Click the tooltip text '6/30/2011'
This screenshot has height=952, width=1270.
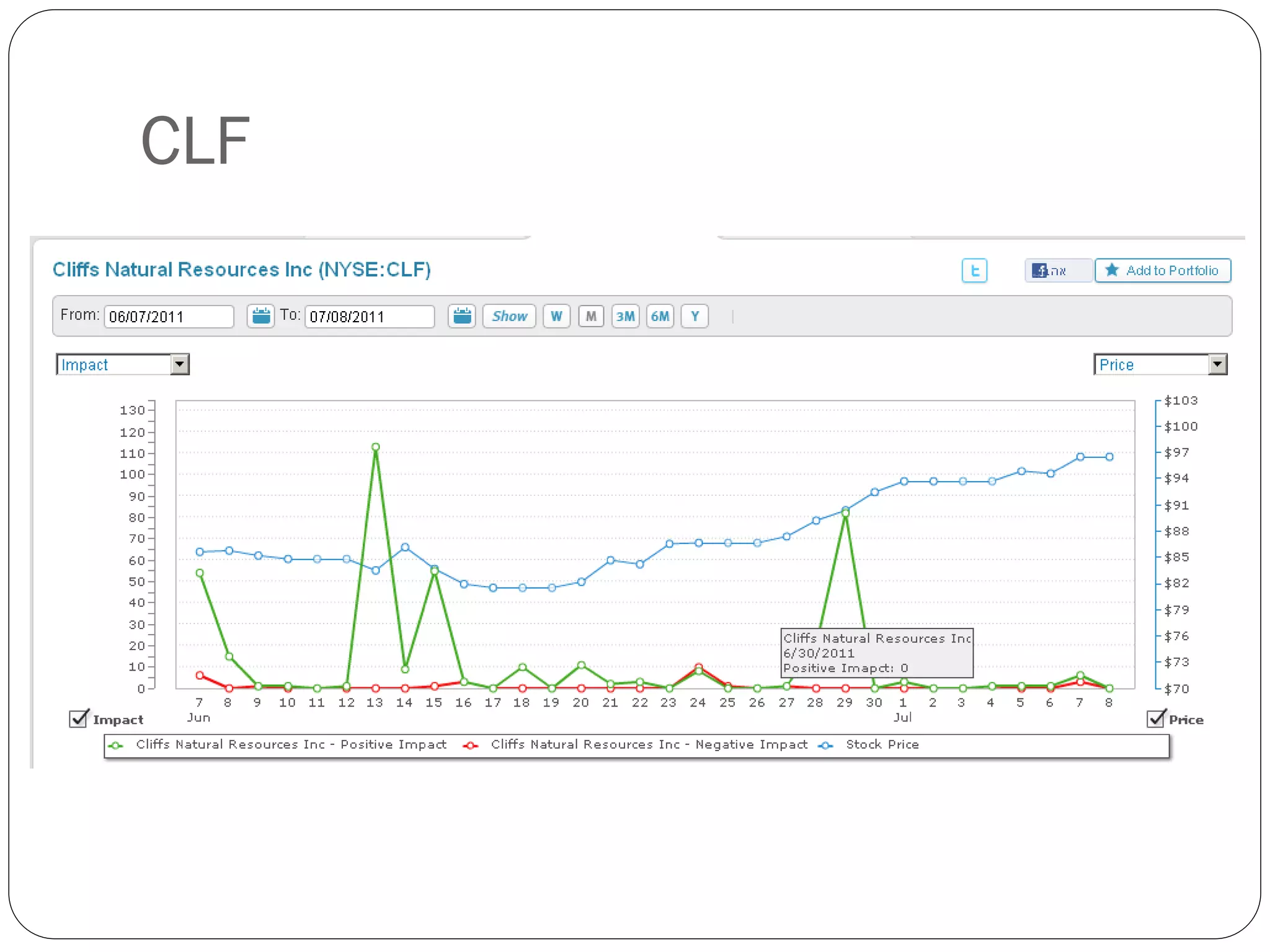(x=819, y=653)
